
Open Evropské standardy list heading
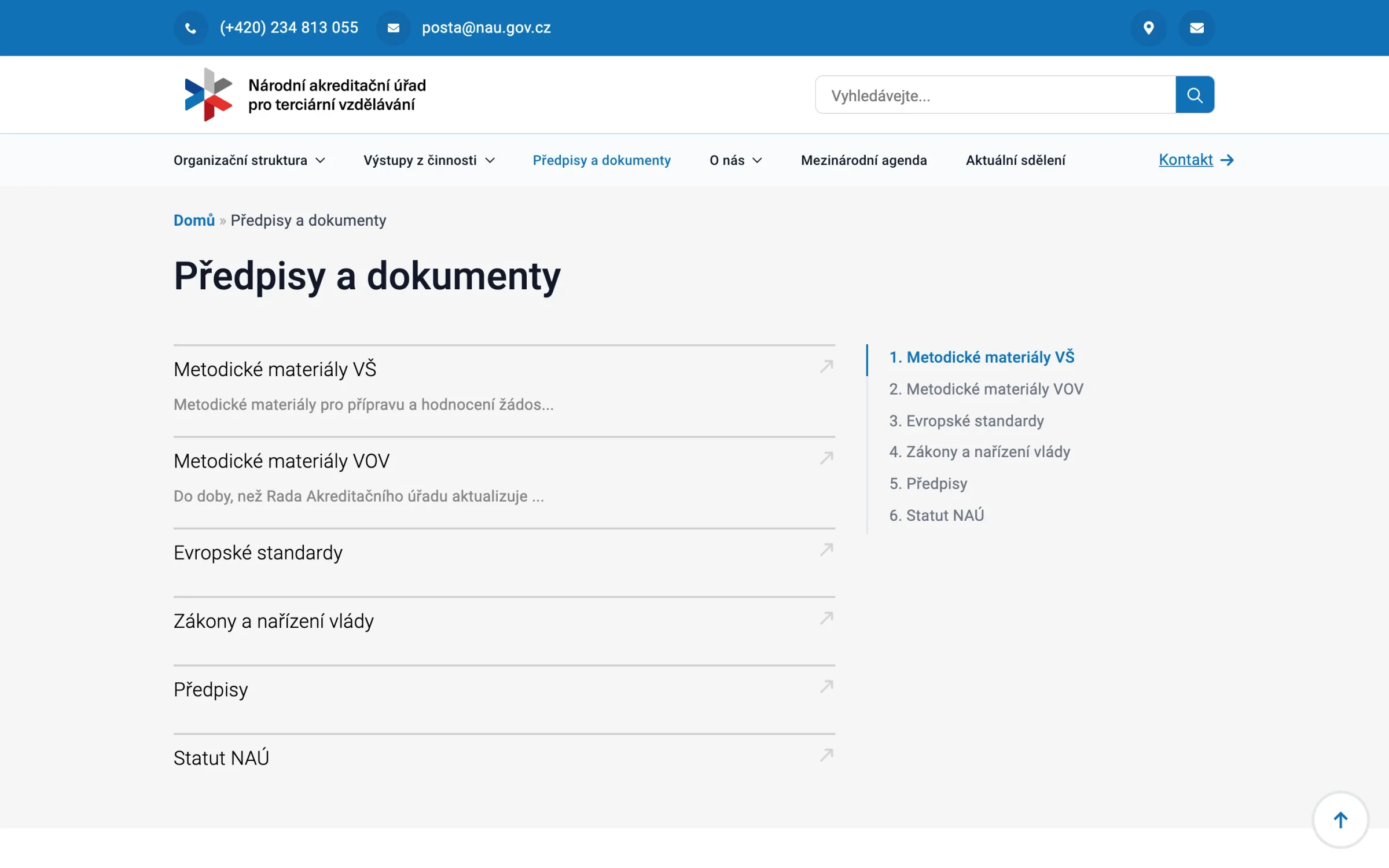click(x=258, y=553)
